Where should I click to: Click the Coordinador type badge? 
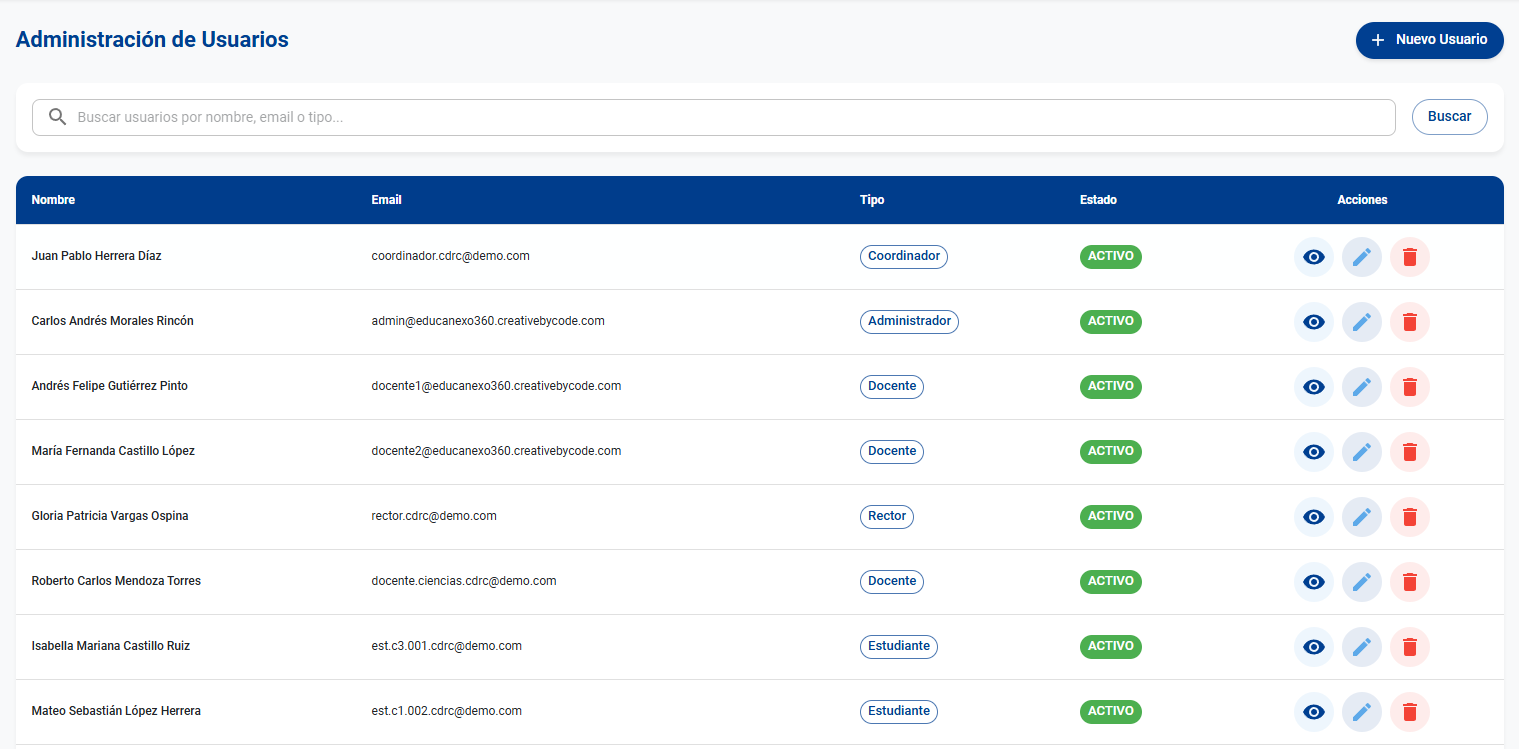(x=904, y=256)
